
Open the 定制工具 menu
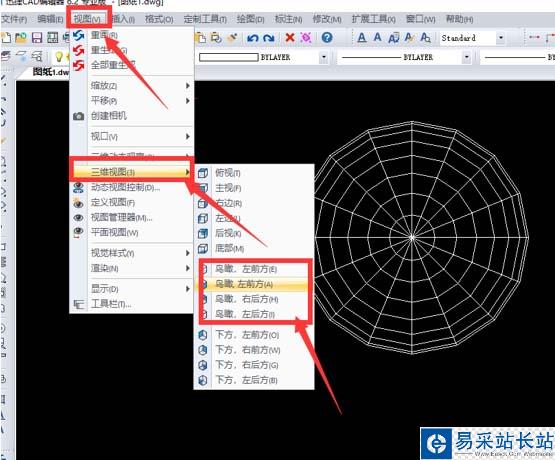click(205, 19)
